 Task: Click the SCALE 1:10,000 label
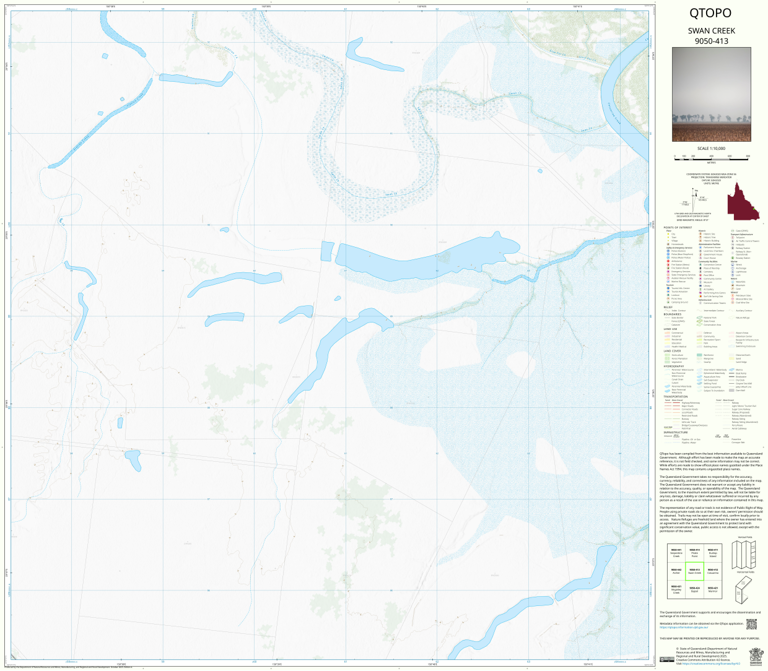pyautogui.click(x=711, y=148)
